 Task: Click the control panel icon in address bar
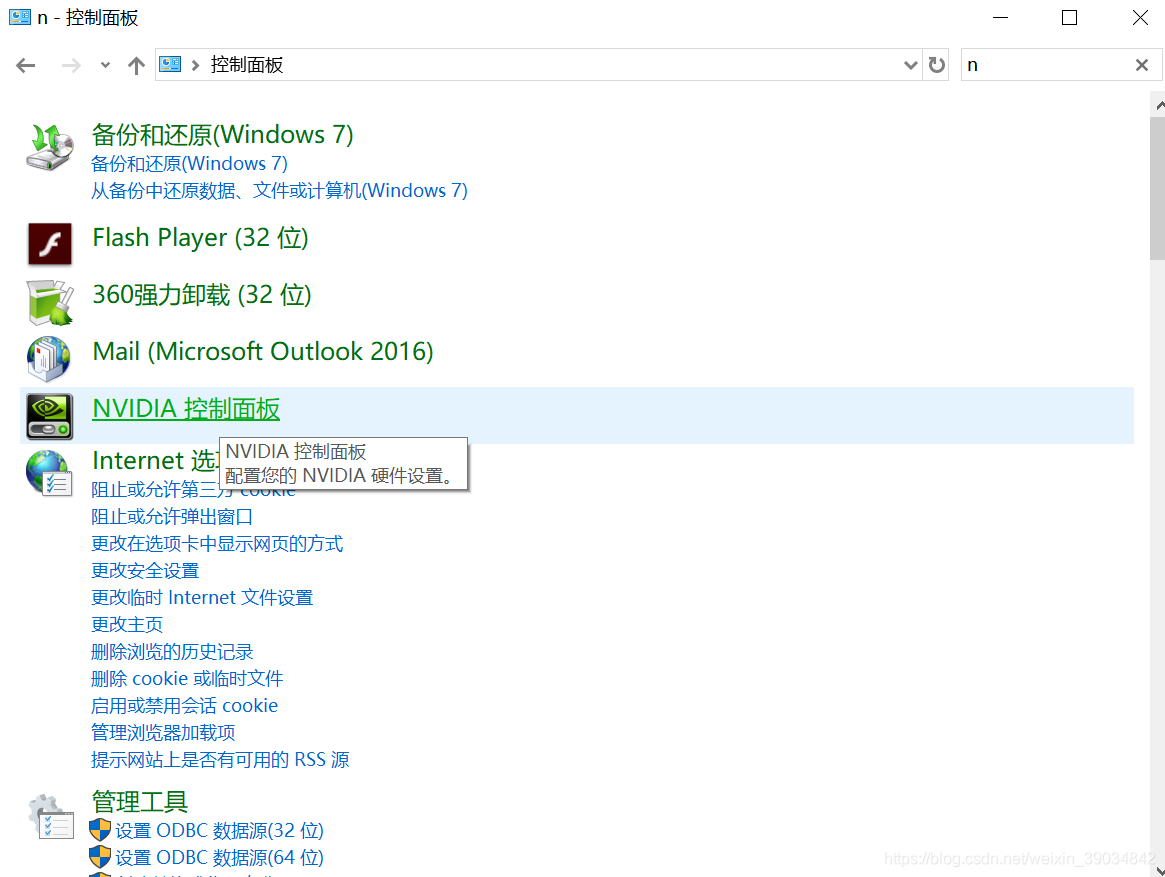click(x=170, y=65)
